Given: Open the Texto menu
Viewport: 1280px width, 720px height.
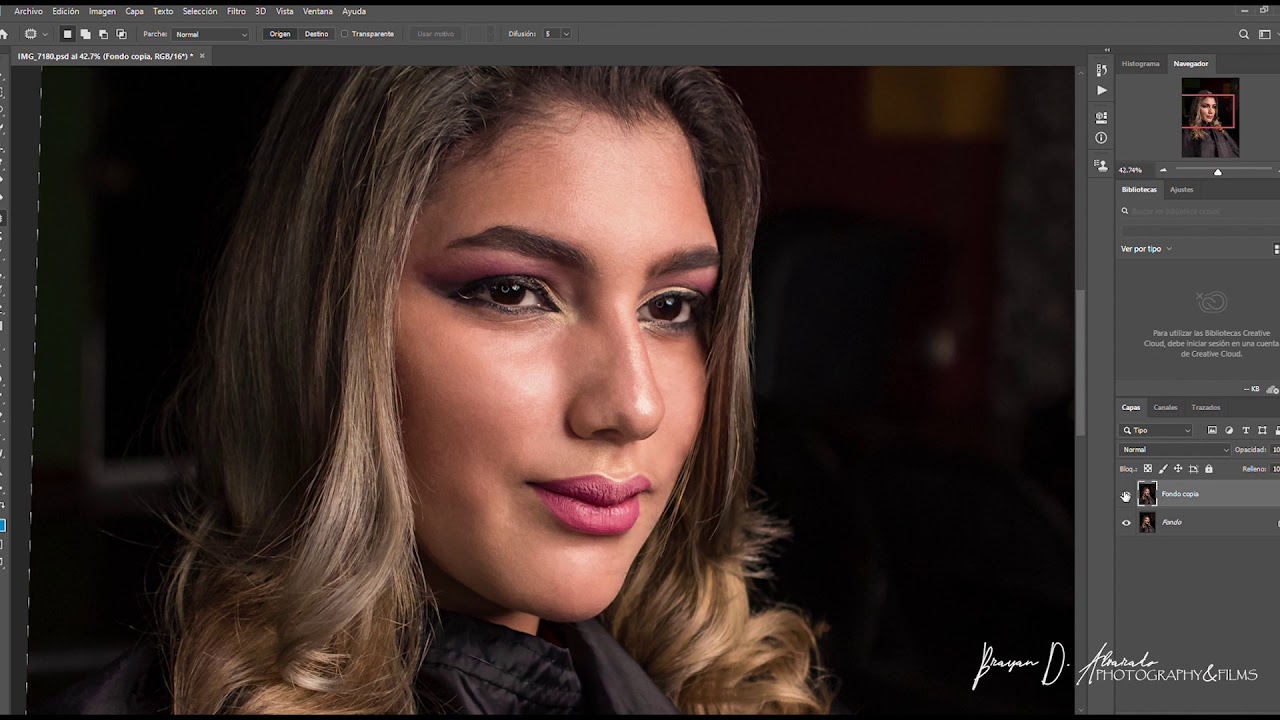Looking at the screenshot, I should pos(163,11).
